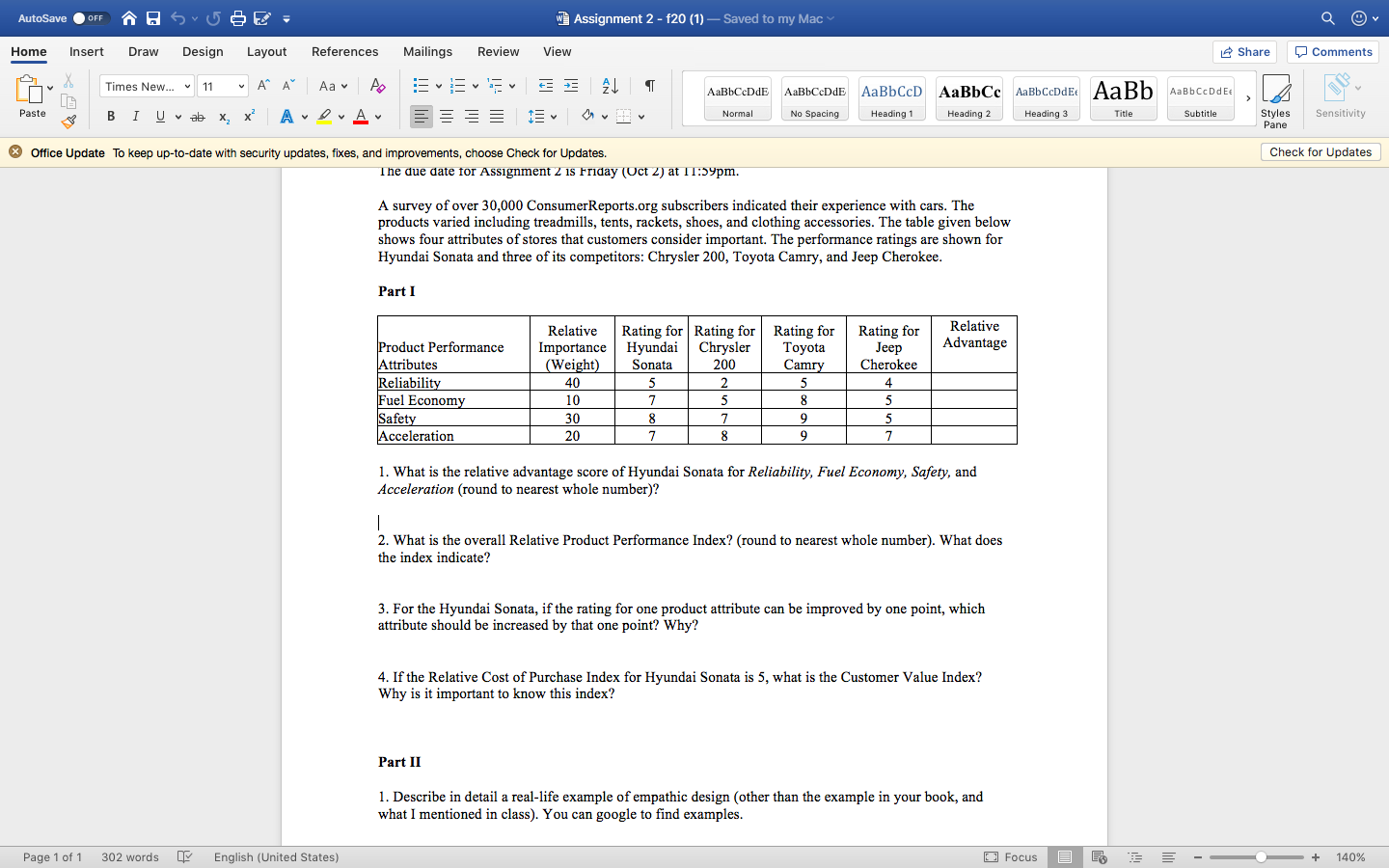The image size is (1389, 868).
Task: Adjust the zoom slider handle
Action: (1261, 857)
